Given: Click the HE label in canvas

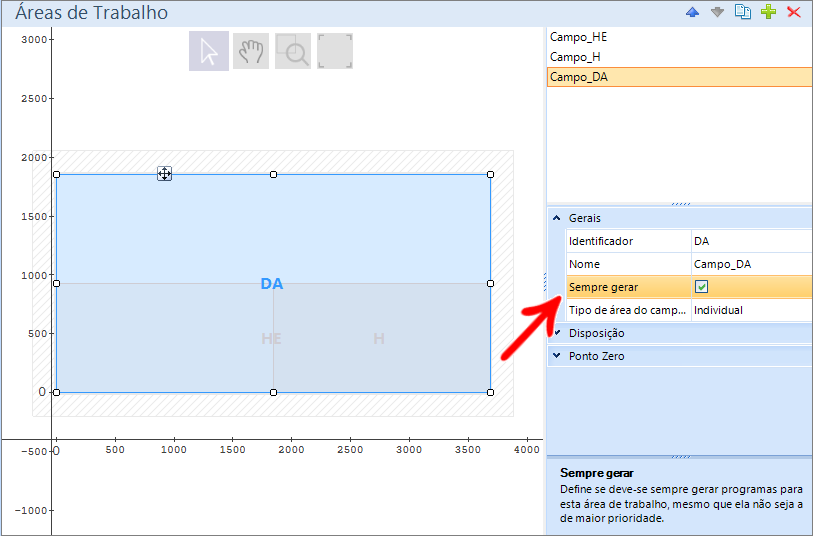Looking at the screenshot, I should (x=271, y=338).
